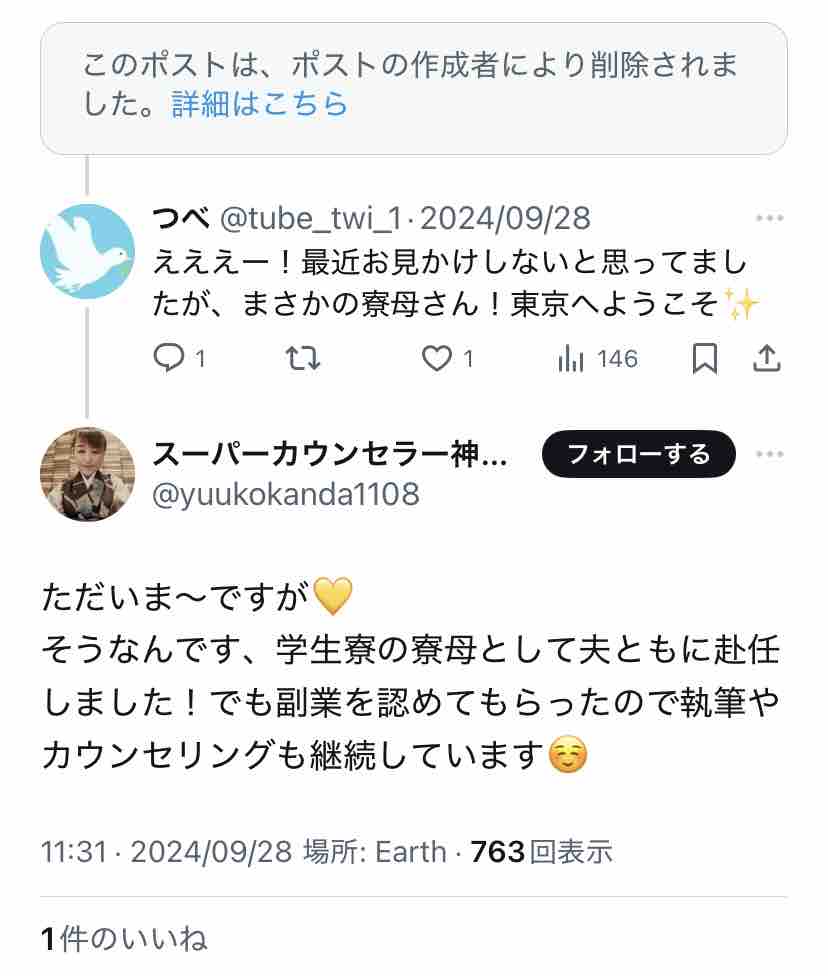Viewport: 828px width, 976px height.
Task: Tap the deleted post notice box
Action: coord(414,88)
